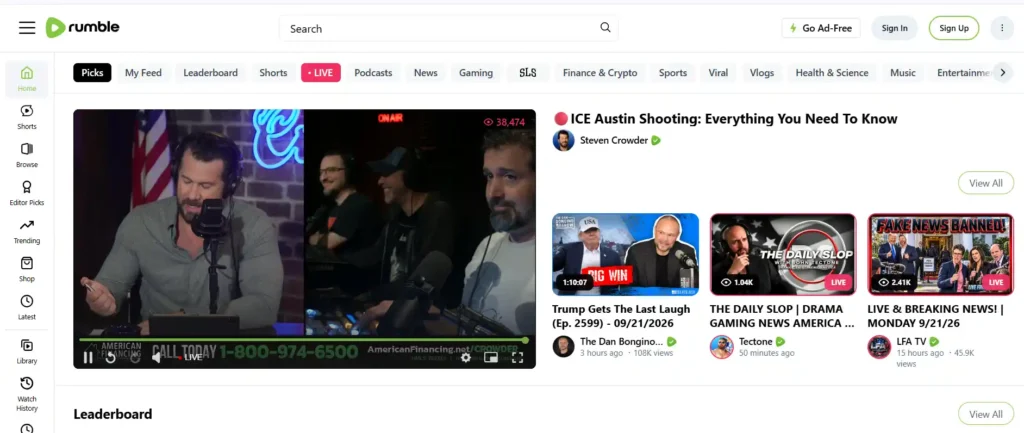Open Library in the sidebar
This screenshot has height=433, width=1024.
click(27, 351)
